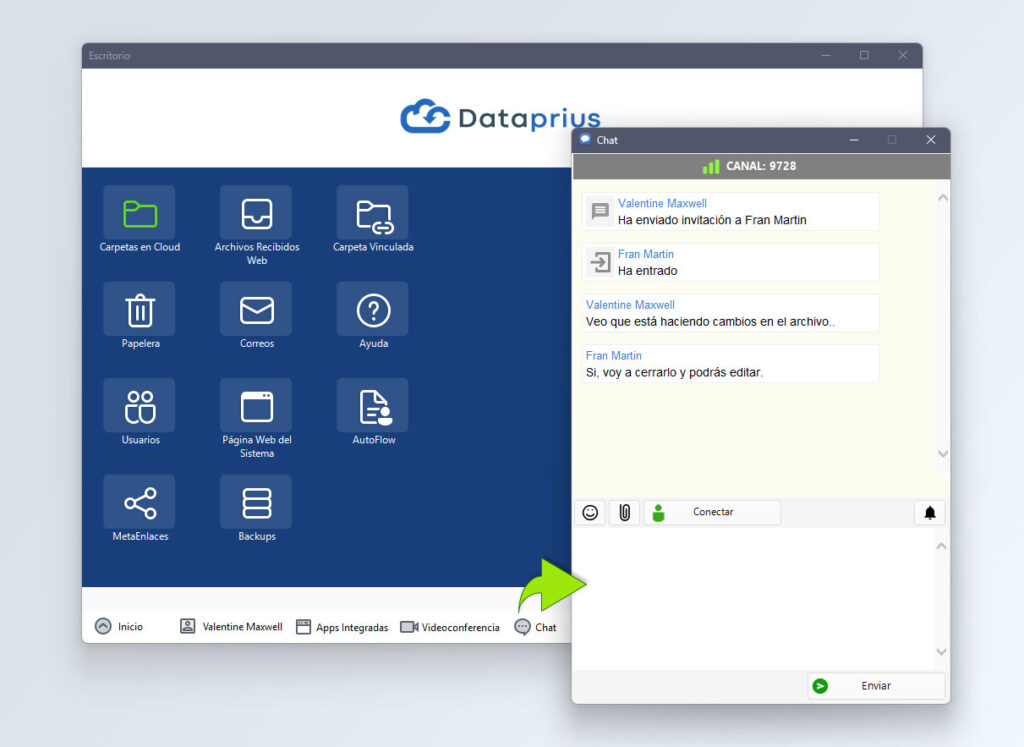
Task: Click the CANAL: 9728 header bar
Action: point(761,166)
